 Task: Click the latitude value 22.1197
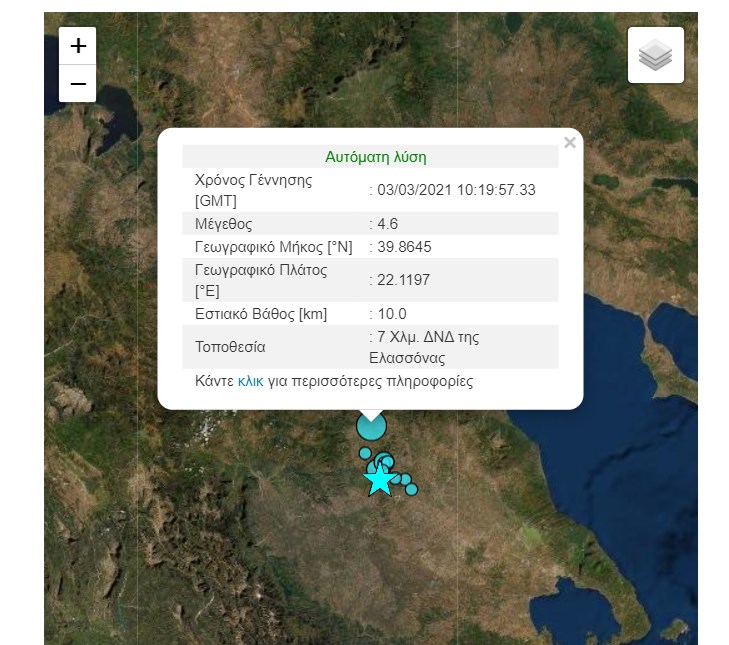click(x=402, y=280)
